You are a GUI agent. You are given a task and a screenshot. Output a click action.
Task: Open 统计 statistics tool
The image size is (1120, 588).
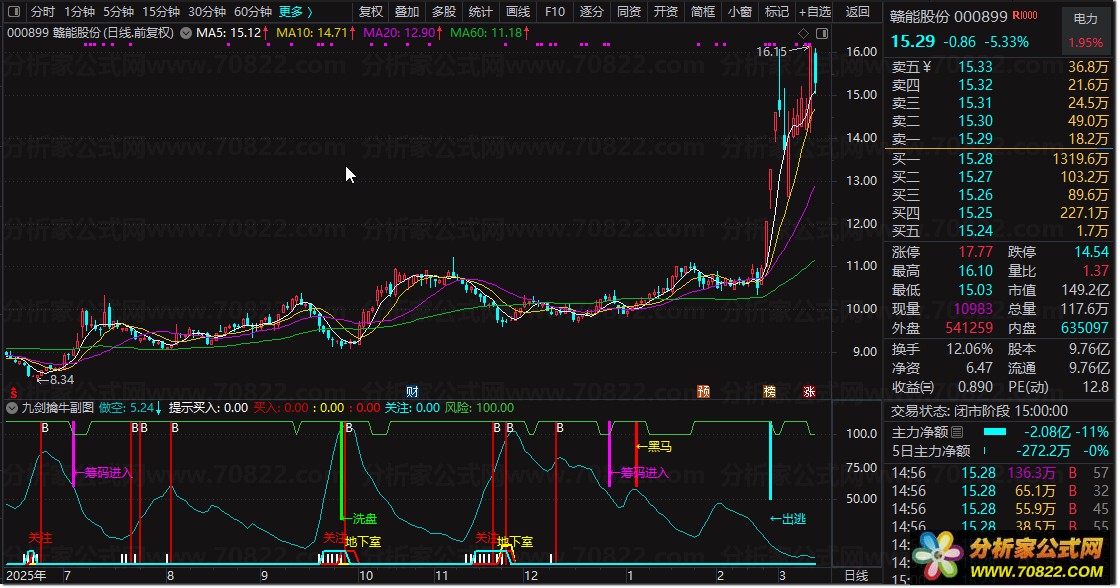pyautogui.click(x=480, y=11)
